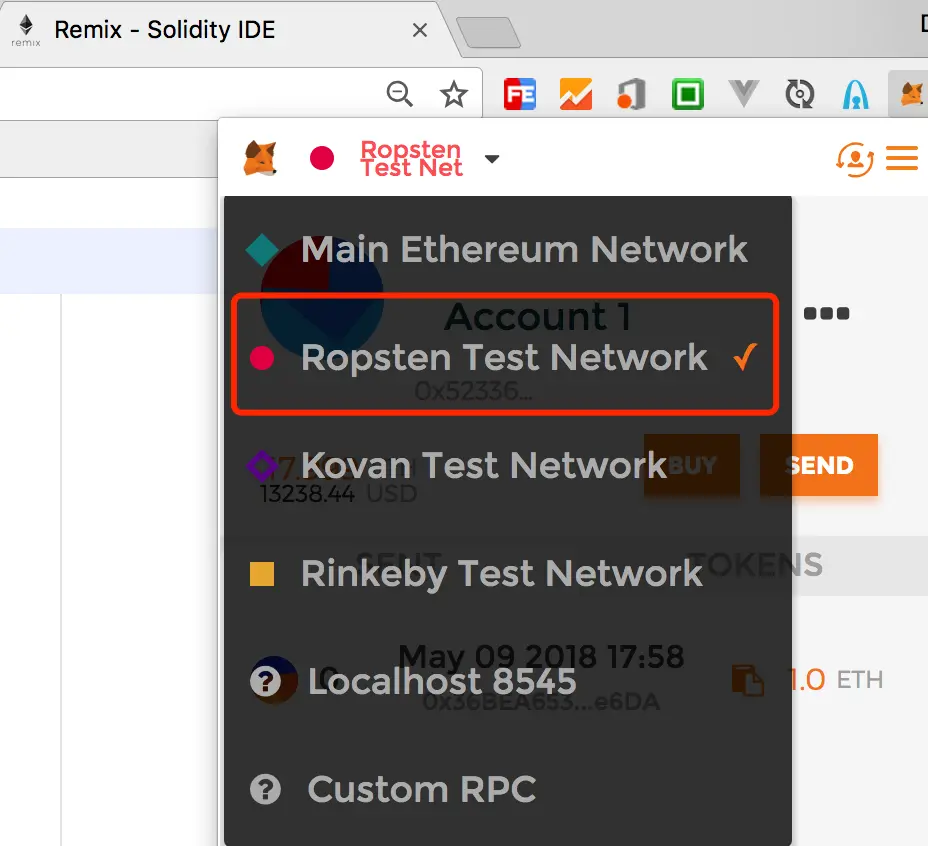Select Custom RPC option
Viewport: 928px width, 846px height.
(x=508, y=790)
